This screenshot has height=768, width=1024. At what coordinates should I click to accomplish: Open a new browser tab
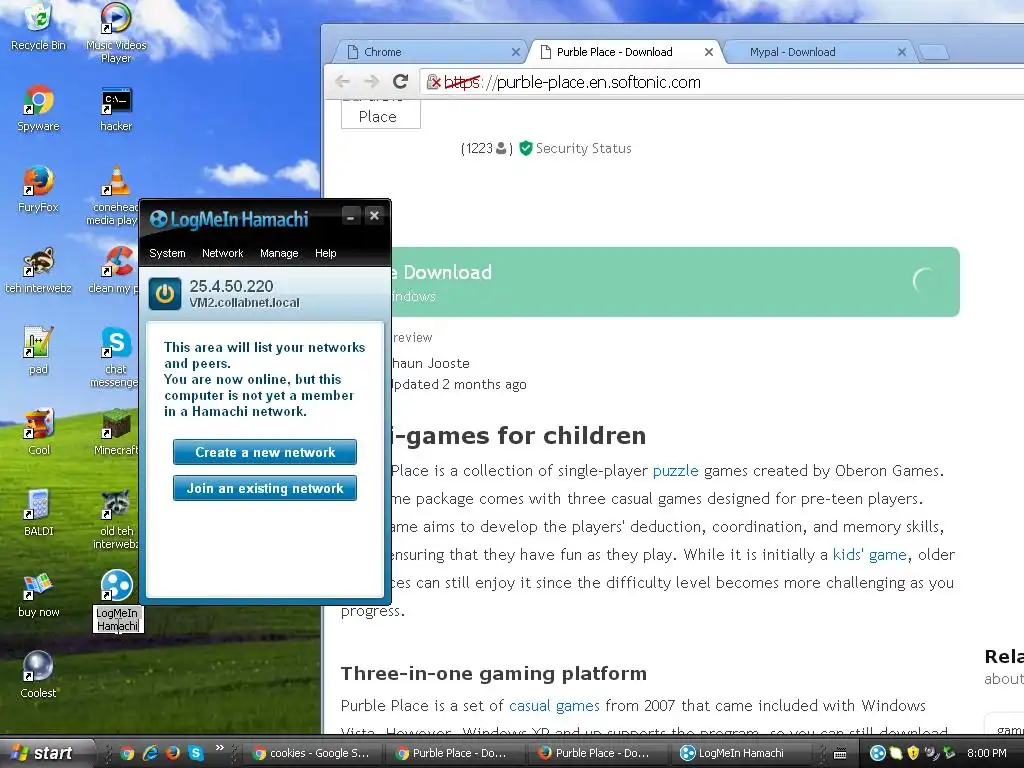[934, 52]
